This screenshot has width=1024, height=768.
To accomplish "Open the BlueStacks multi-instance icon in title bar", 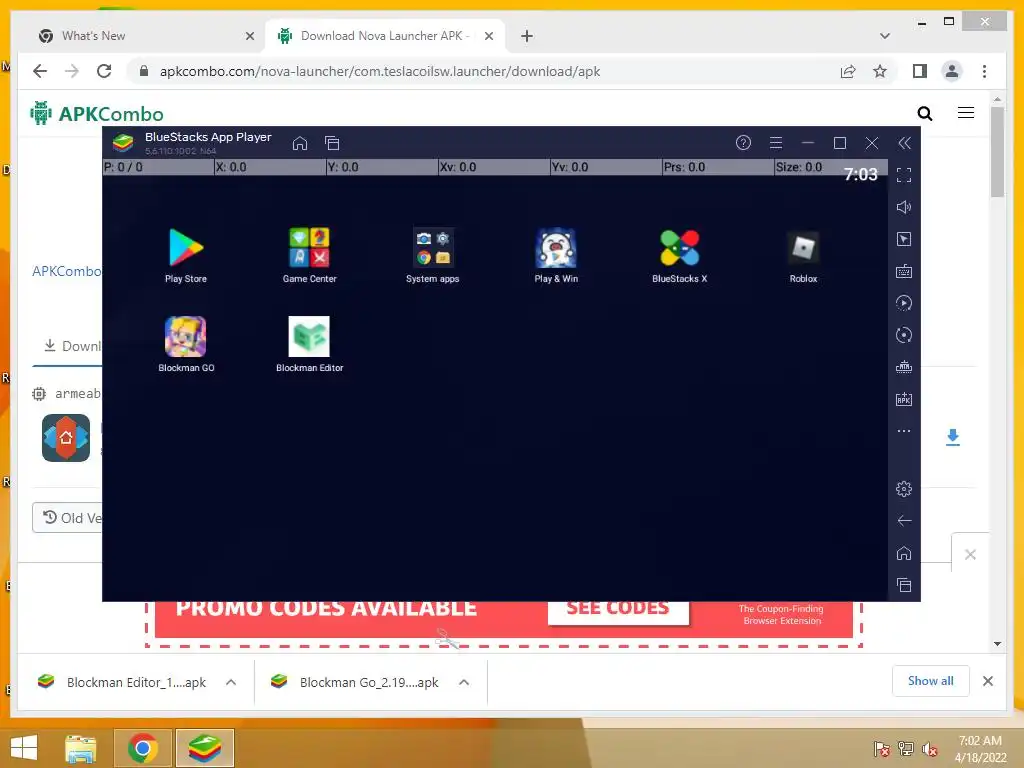I will click(x=332, y=143).
